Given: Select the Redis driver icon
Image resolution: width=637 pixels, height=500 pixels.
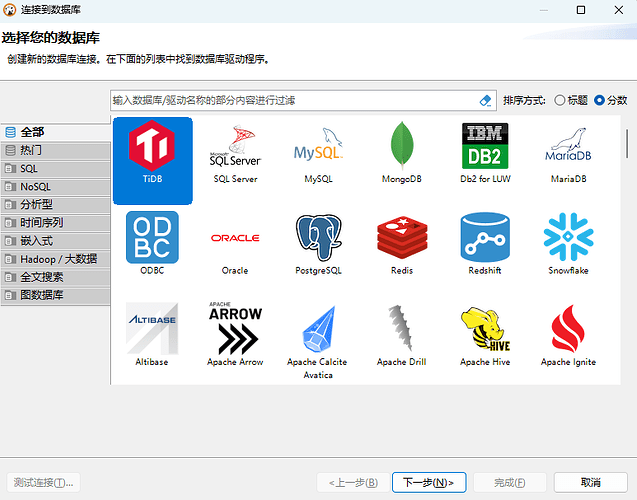Looking at the screenshot, I should [x=402, y=237].
